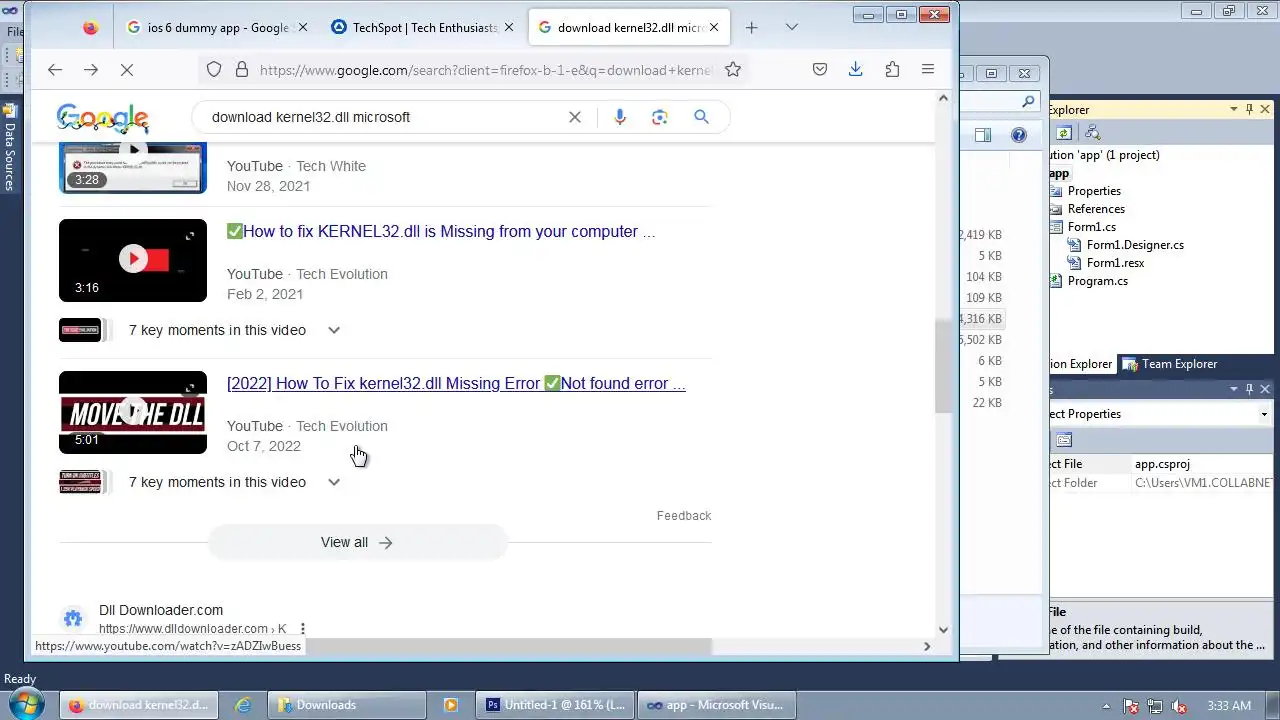
Task: Open the Data Sources side tab
Action: [x=10, y=148]
